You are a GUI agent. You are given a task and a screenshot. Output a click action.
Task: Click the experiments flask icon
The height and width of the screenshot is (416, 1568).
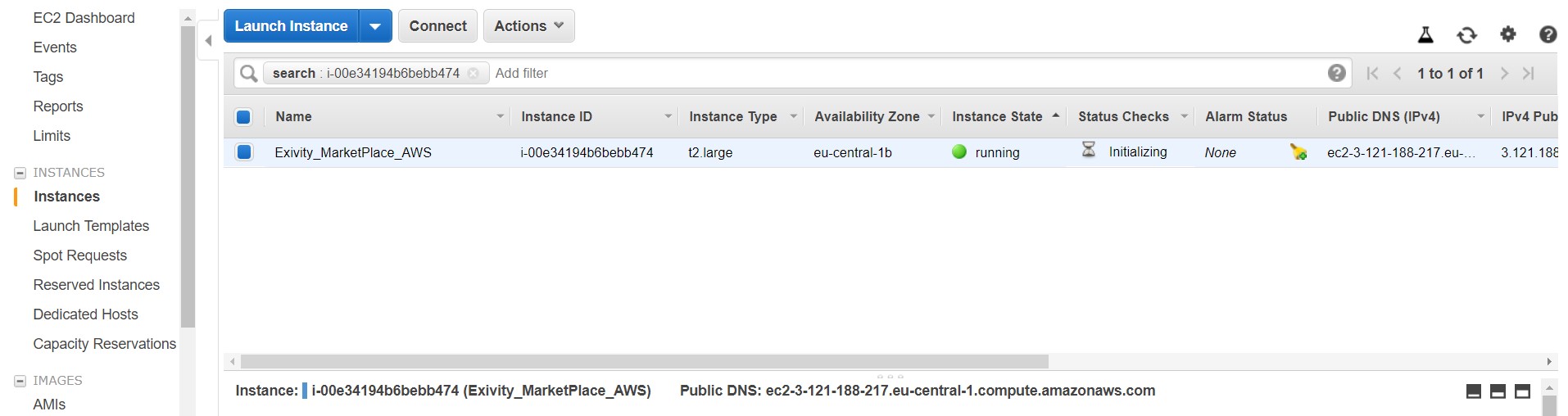click(1425, 34)
